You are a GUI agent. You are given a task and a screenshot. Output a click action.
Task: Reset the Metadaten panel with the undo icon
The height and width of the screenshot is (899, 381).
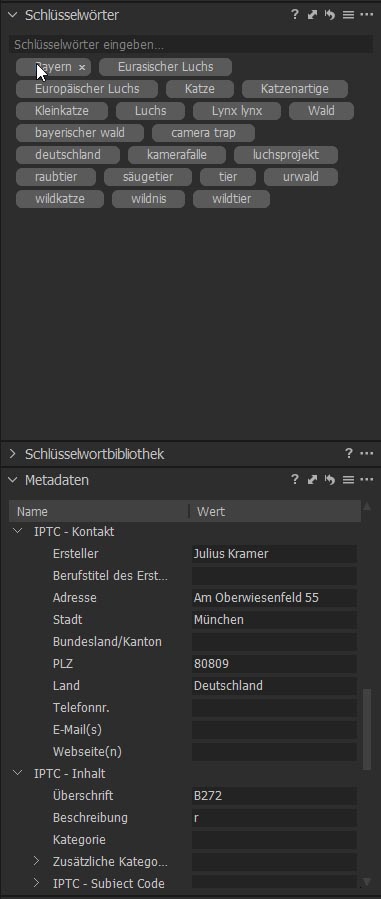pyautogui.click(x=329, y=480)
